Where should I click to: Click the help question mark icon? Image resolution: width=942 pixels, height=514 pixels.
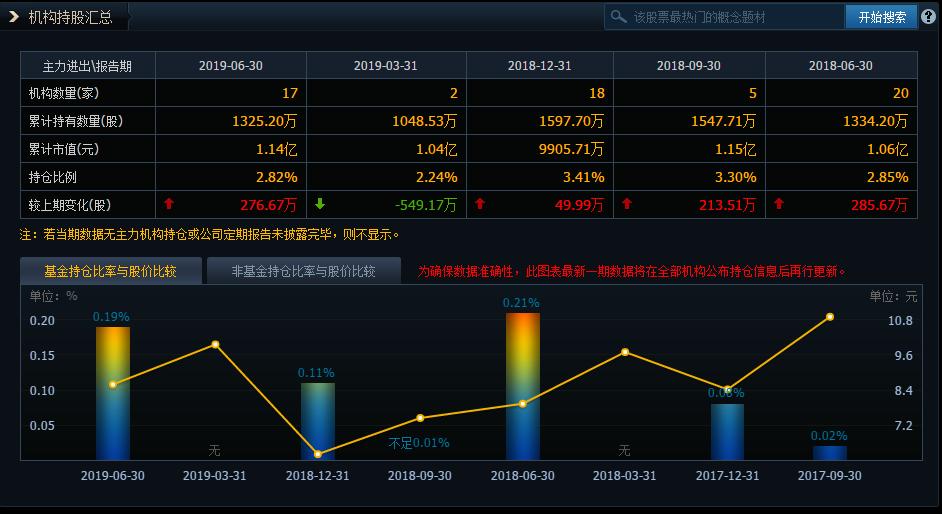[x=928, y=17]
